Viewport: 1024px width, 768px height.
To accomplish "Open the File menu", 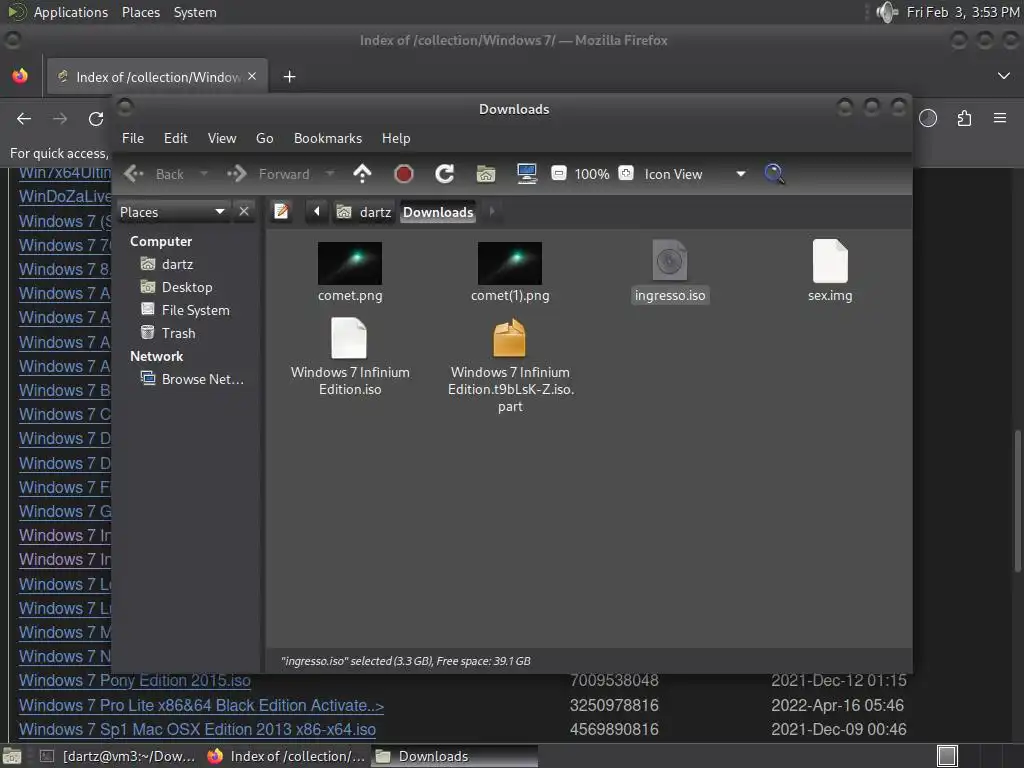I will tap(133, 138).
